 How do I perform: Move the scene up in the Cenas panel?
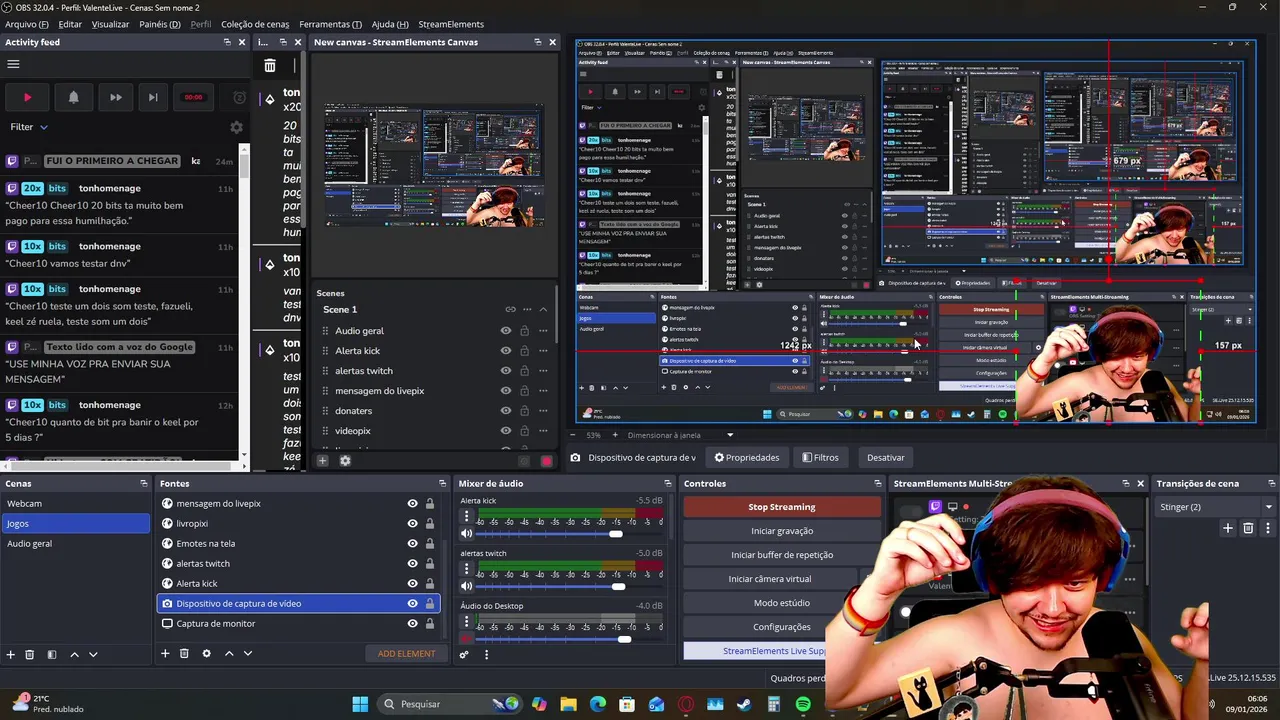tap(74, 654)
